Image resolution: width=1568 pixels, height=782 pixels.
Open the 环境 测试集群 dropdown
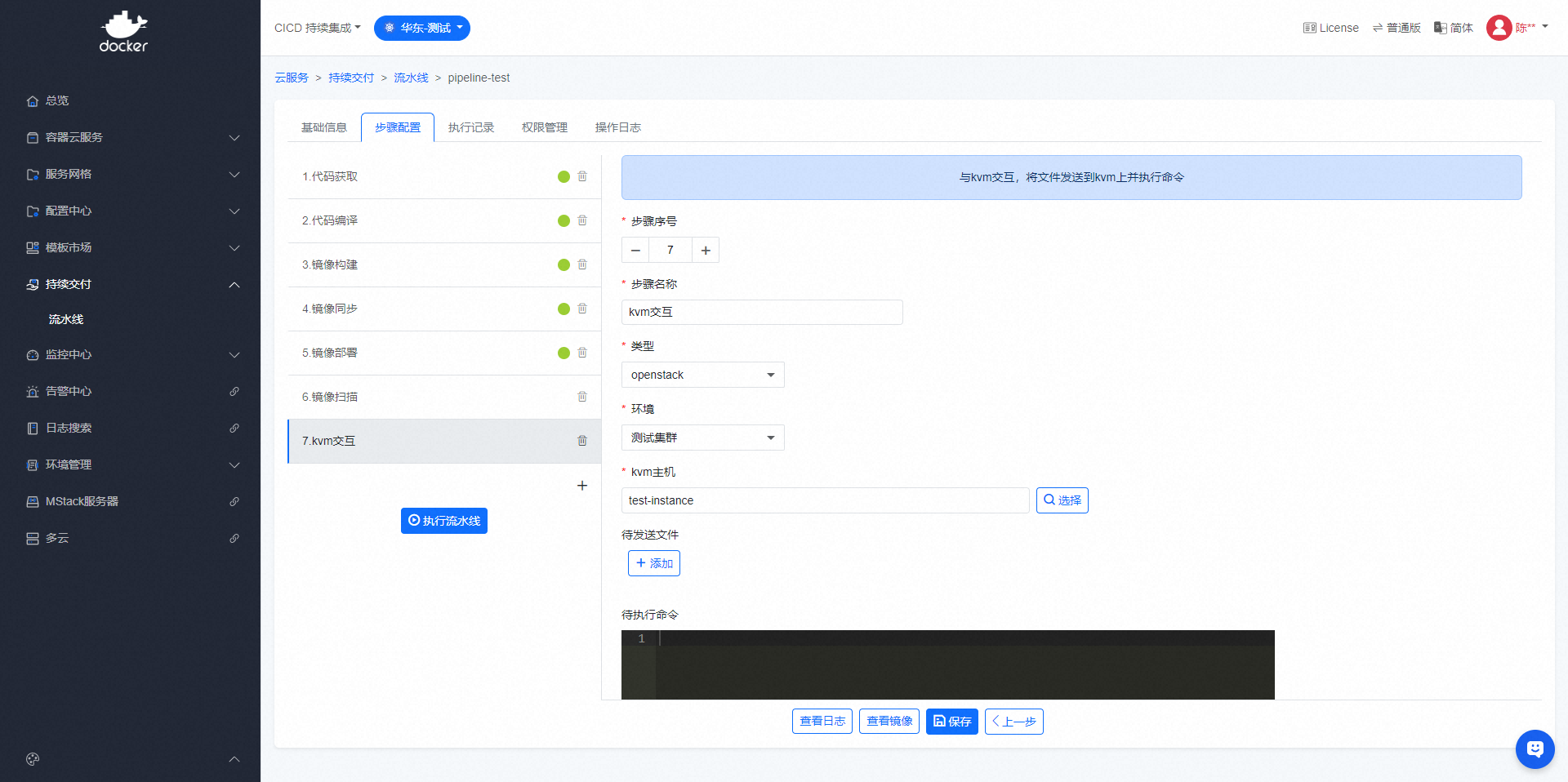click(702, 438)
